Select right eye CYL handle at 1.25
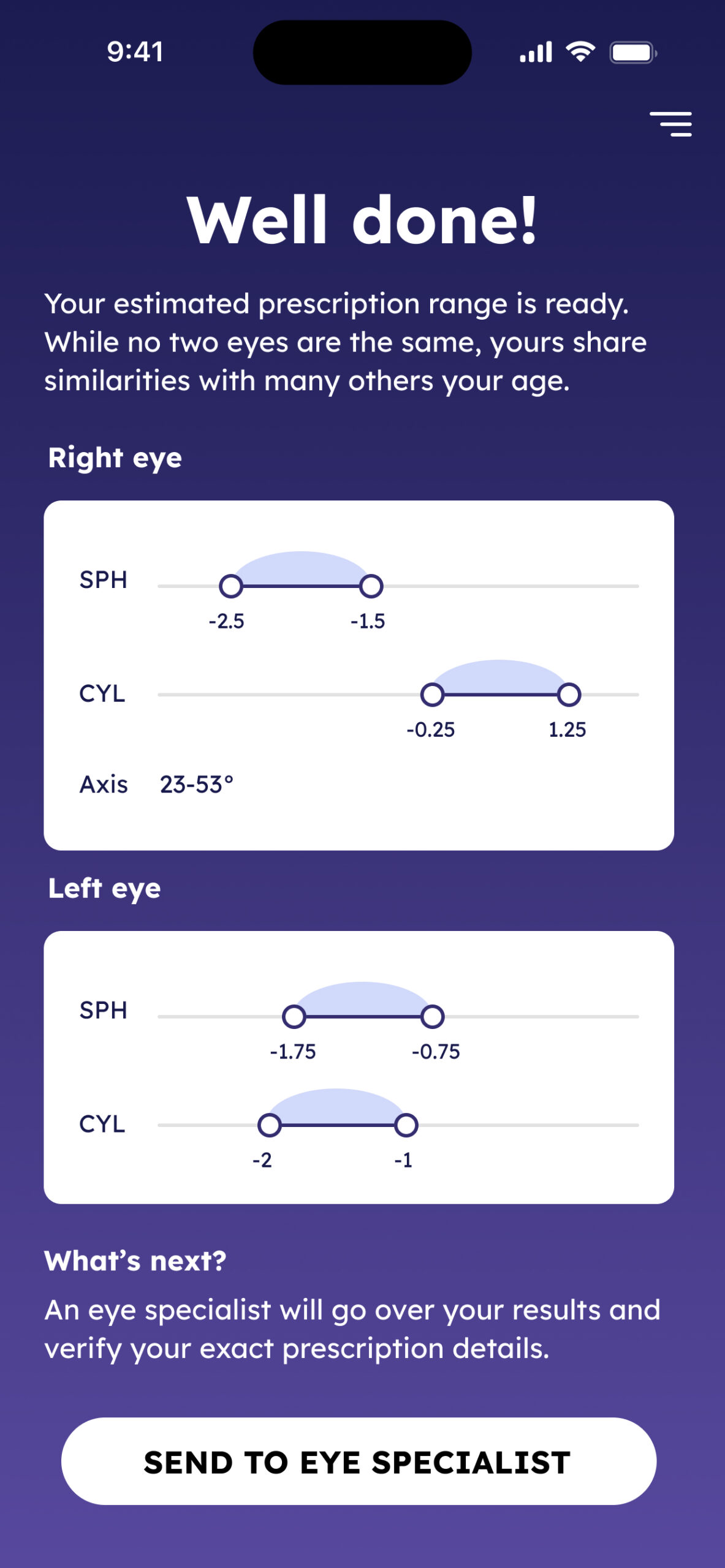 pyautogui.click(x=569, y=695)
